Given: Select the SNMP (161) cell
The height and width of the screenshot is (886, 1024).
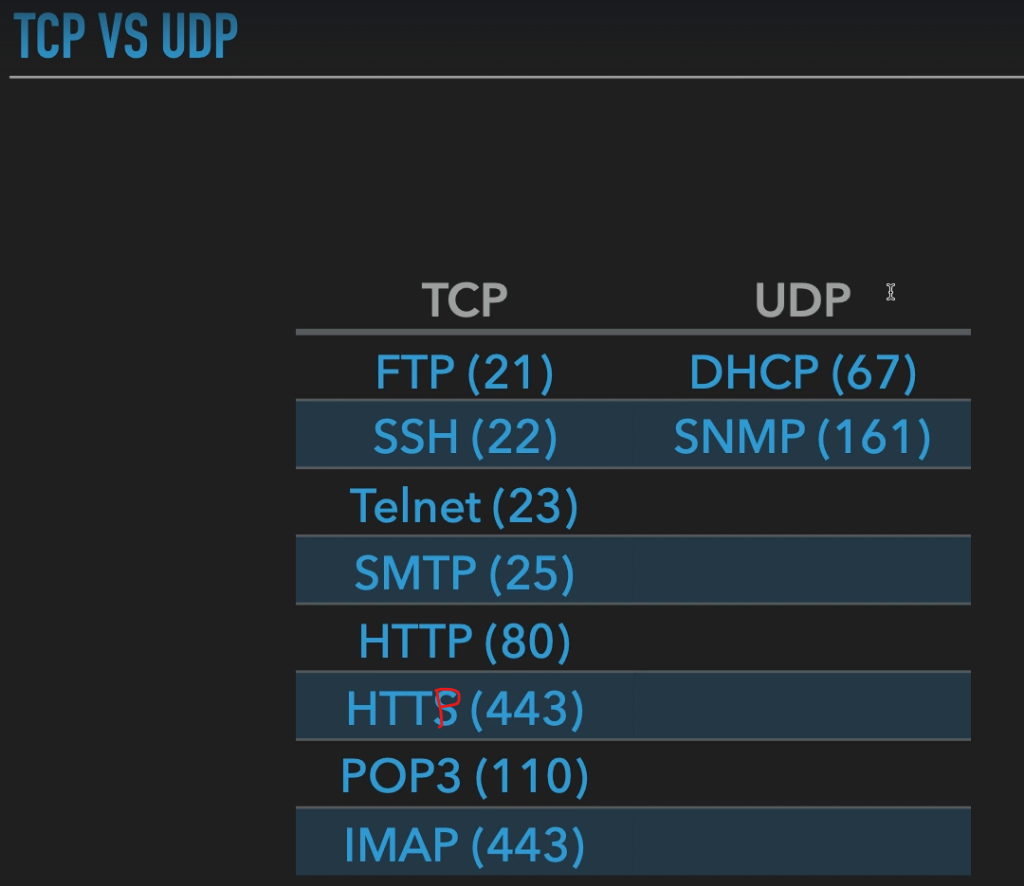Looking at the screenshot, I should [x=803, y=437].
